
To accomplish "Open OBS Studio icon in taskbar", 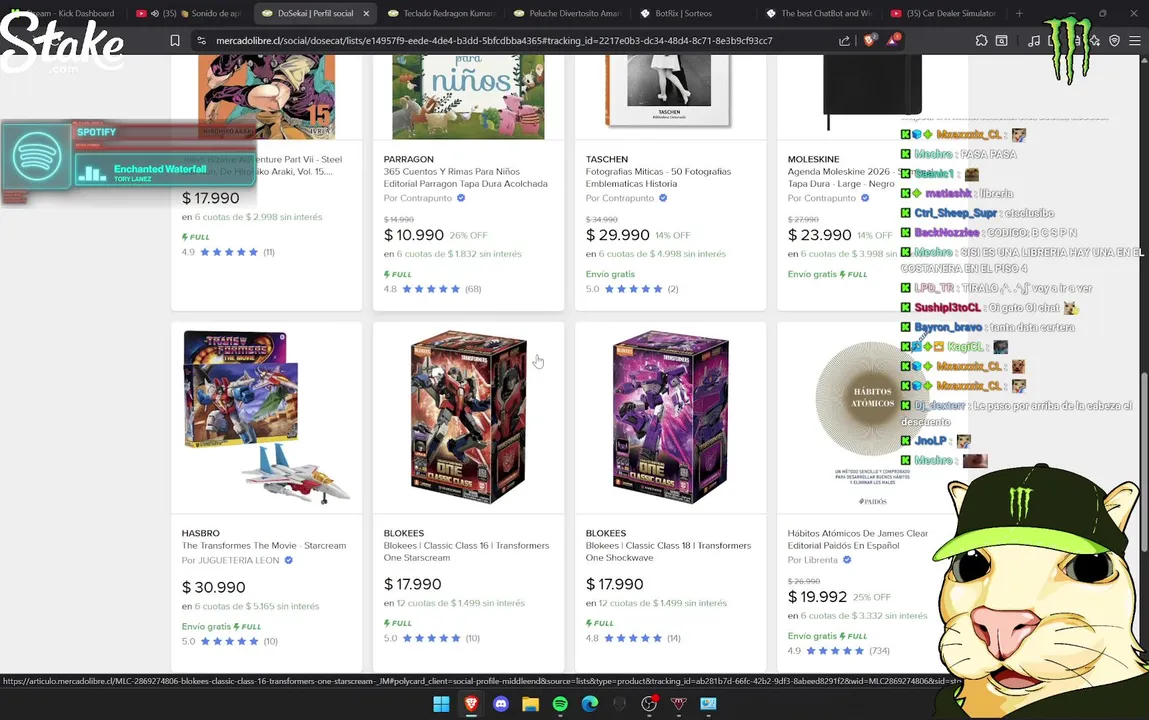I will pyautogui.click(x=649, y=704).
